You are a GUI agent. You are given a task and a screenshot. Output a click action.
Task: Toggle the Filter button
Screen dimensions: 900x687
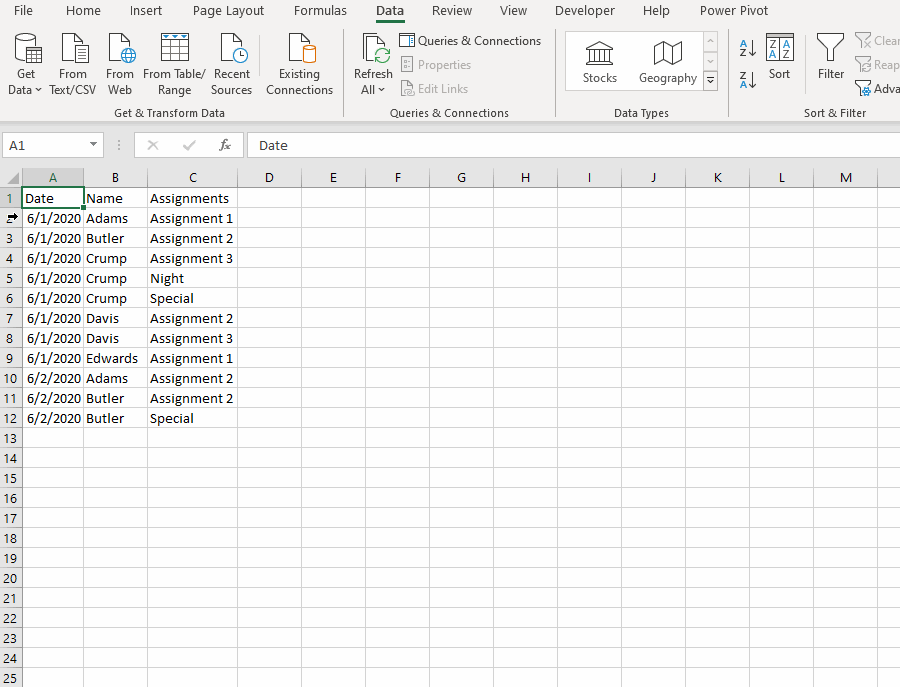click(831, 56)
